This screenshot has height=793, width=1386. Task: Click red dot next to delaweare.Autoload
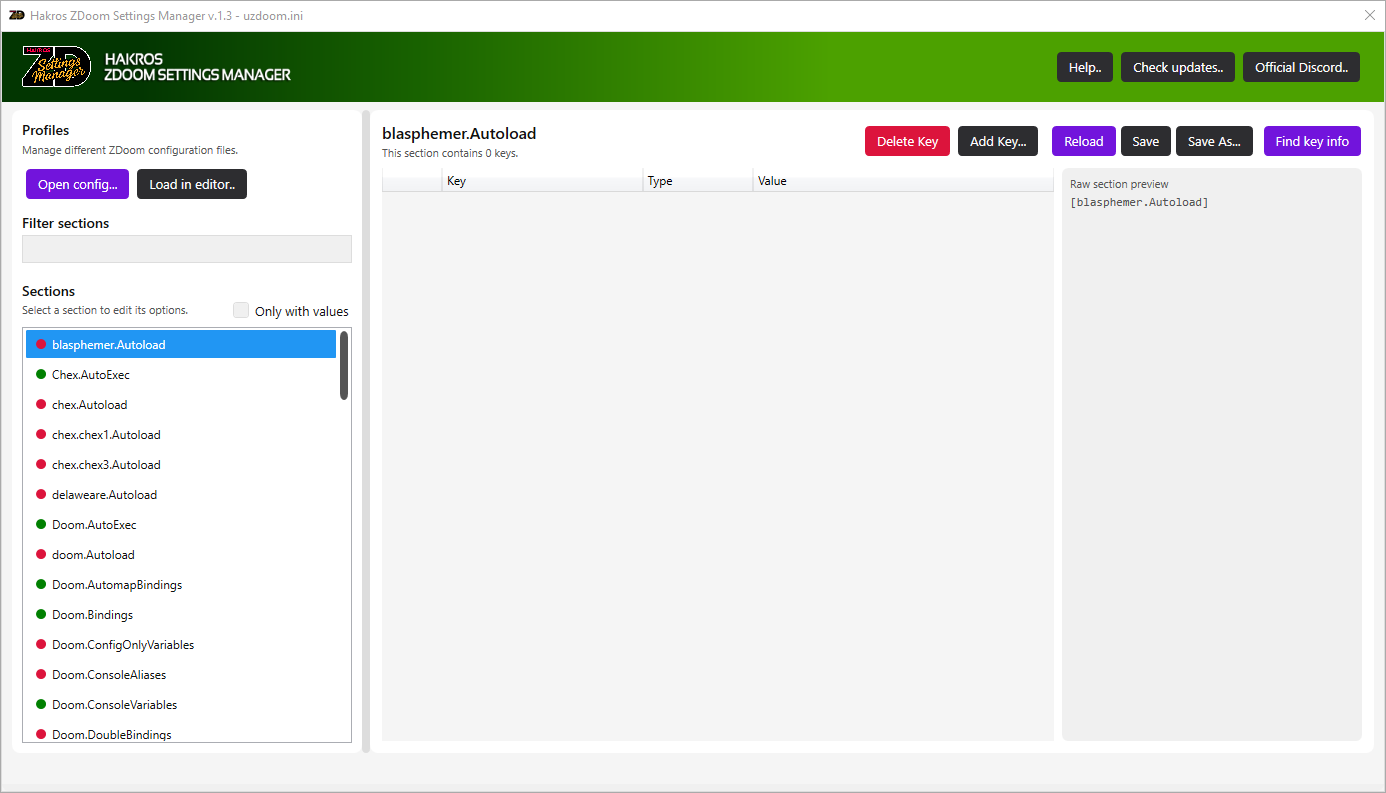pyautogui.click(x=41, y=494)
